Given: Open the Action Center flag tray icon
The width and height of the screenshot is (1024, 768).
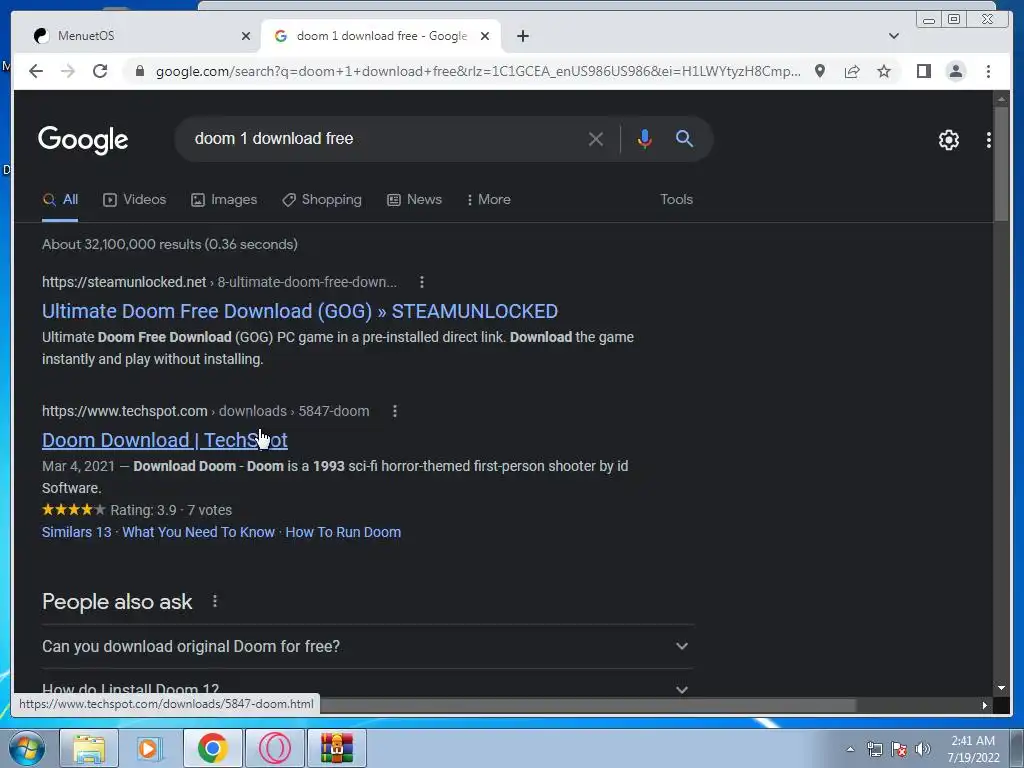Looking at the screenshot, I should pyautogui.click(x=899, y=749).
